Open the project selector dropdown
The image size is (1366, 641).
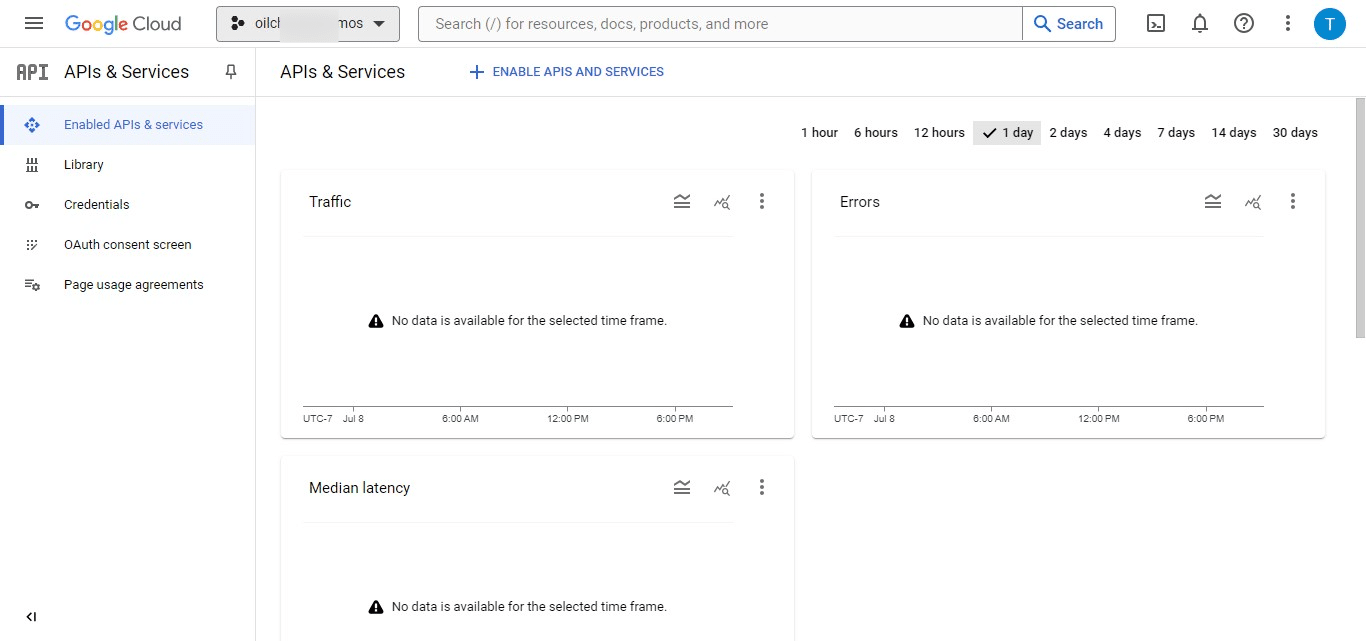[x=307, y=22]
